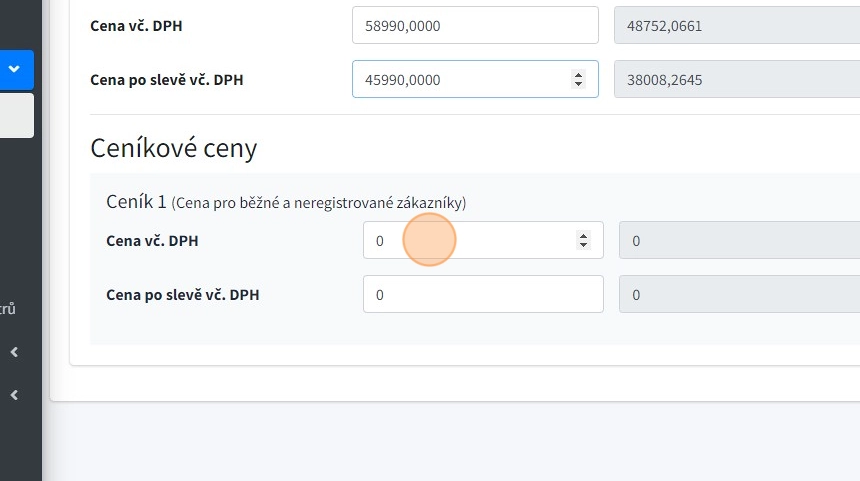Viewport: 860px width, 481px height.
Task: Click the greyed field showing 38008,2645
Action: 736,80
